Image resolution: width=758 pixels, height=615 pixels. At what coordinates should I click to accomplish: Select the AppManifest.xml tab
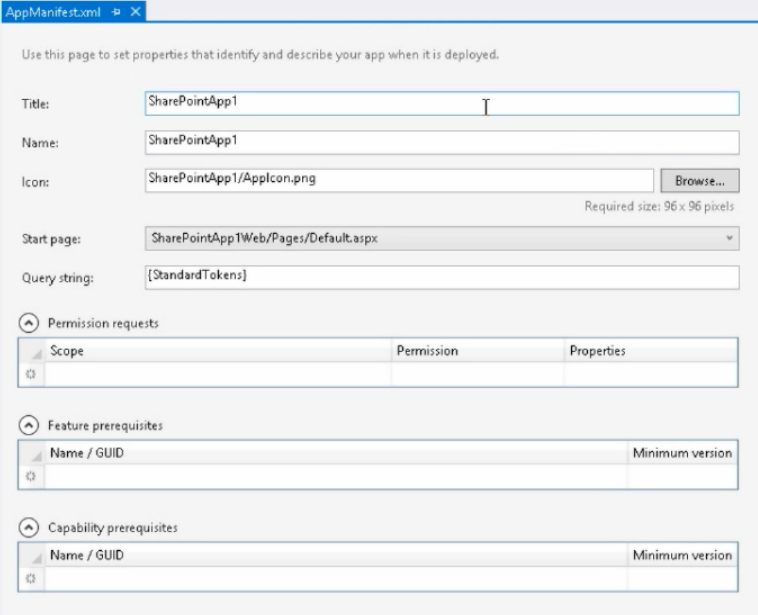(x=53, y=12)
